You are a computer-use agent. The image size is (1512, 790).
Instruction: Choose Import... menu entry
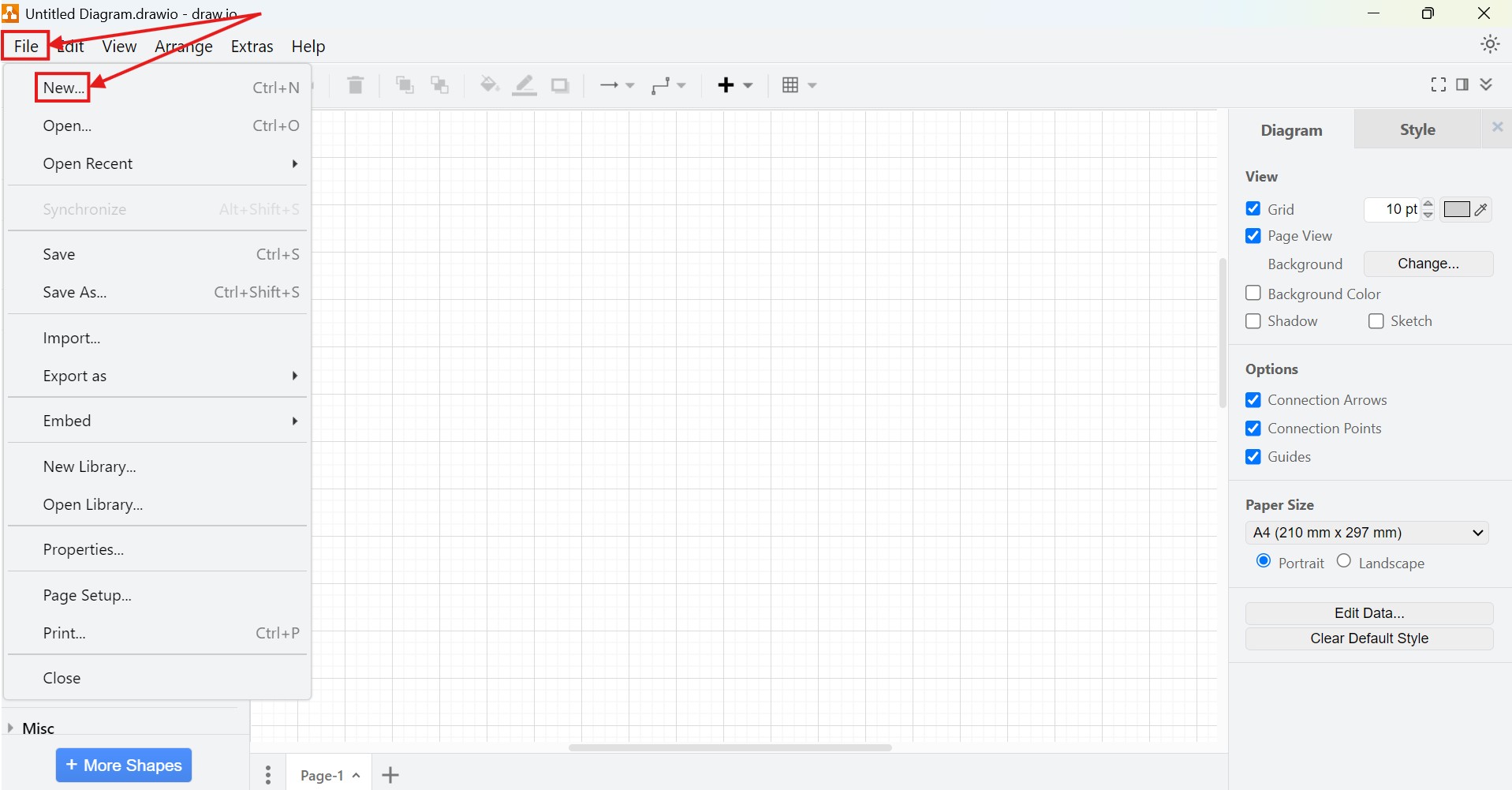tap(156, 338)
